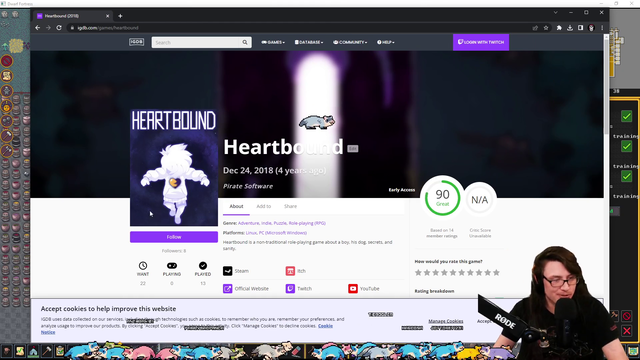Open the Games dropdown menu

point(273,42)
